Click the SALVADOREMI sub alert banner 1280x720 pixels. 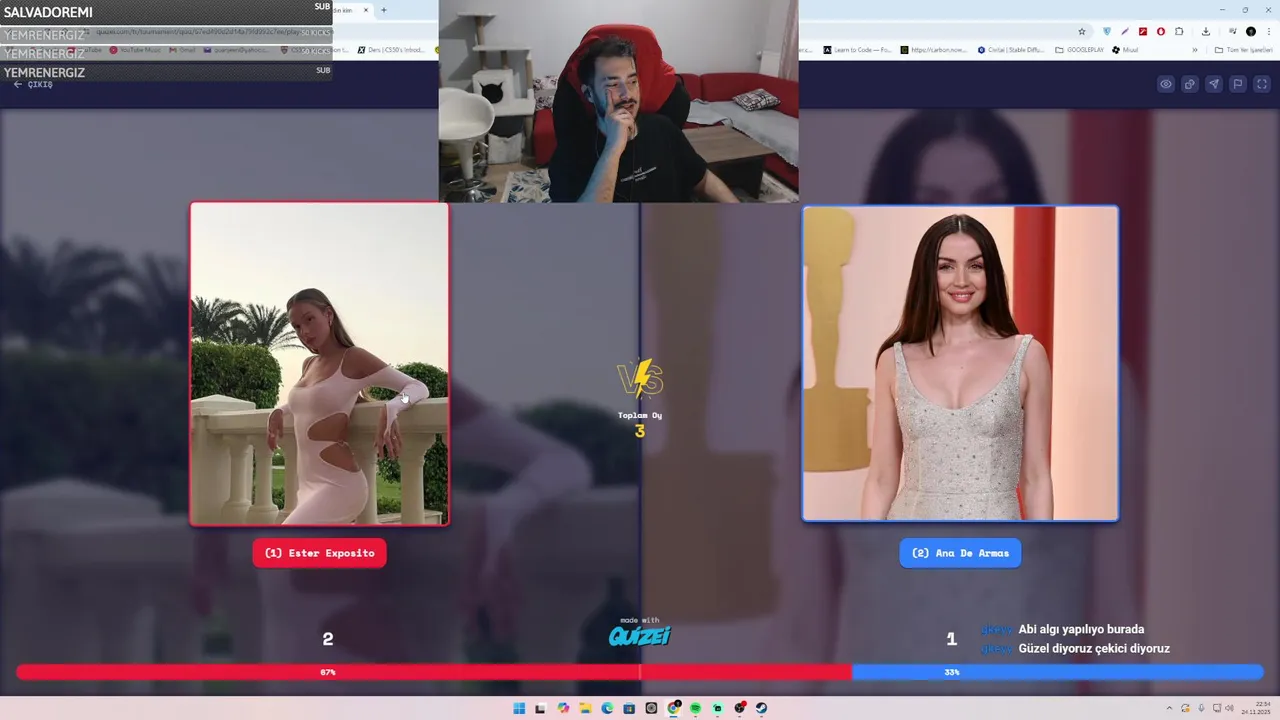point(166,12)
